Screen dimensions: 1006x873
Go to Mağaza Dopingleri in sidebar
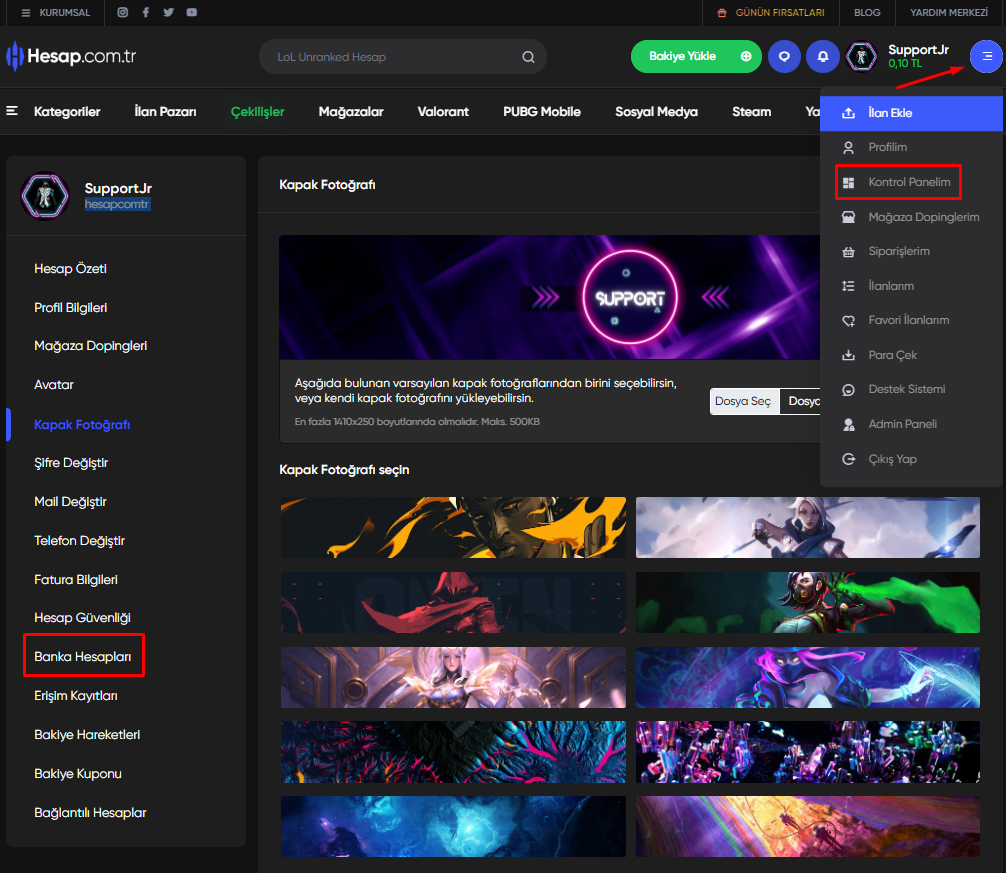point(90,346)
